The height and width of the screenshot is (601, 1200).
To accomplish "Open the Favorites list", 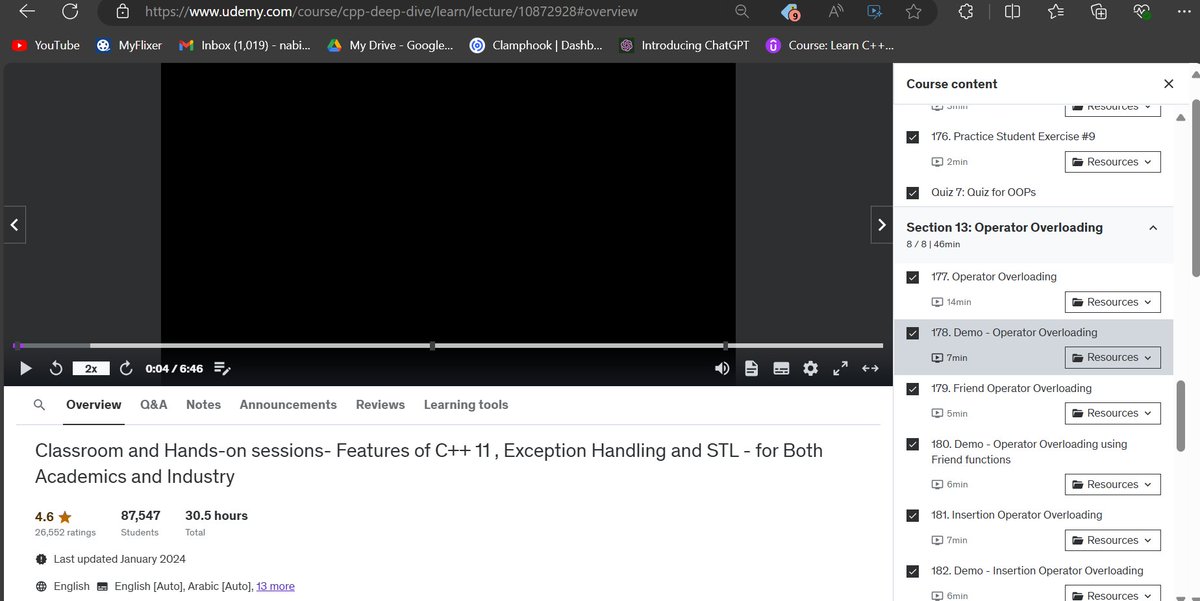I will 1057,12.
